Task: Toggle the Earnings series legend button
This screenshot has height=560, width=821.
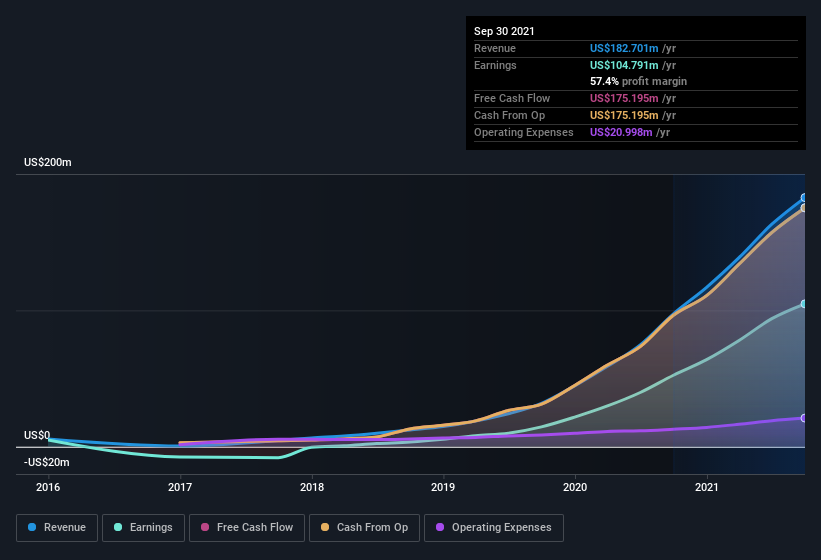Action: [143, 528]
